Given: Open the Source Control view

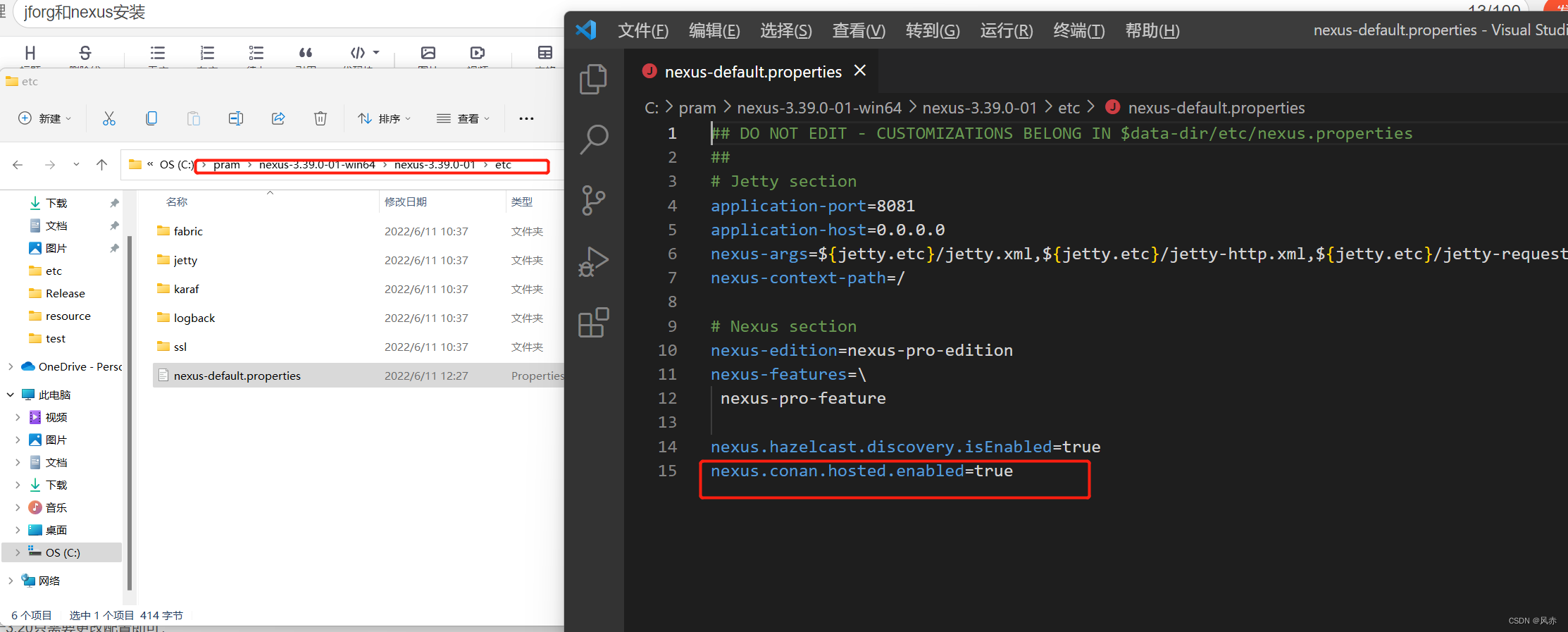Looking at the screenshot, I should (x=593, y=201).
